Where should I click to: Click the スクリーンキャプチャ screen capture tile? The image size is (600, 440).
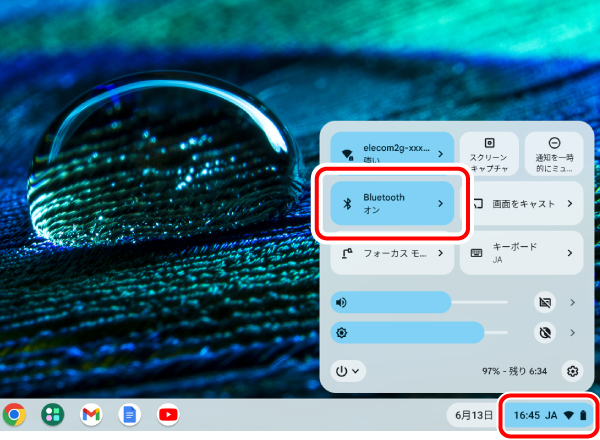coord(490,153)
